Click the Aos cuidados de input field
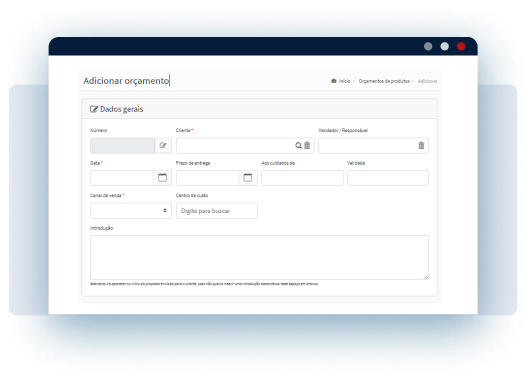 302,178
